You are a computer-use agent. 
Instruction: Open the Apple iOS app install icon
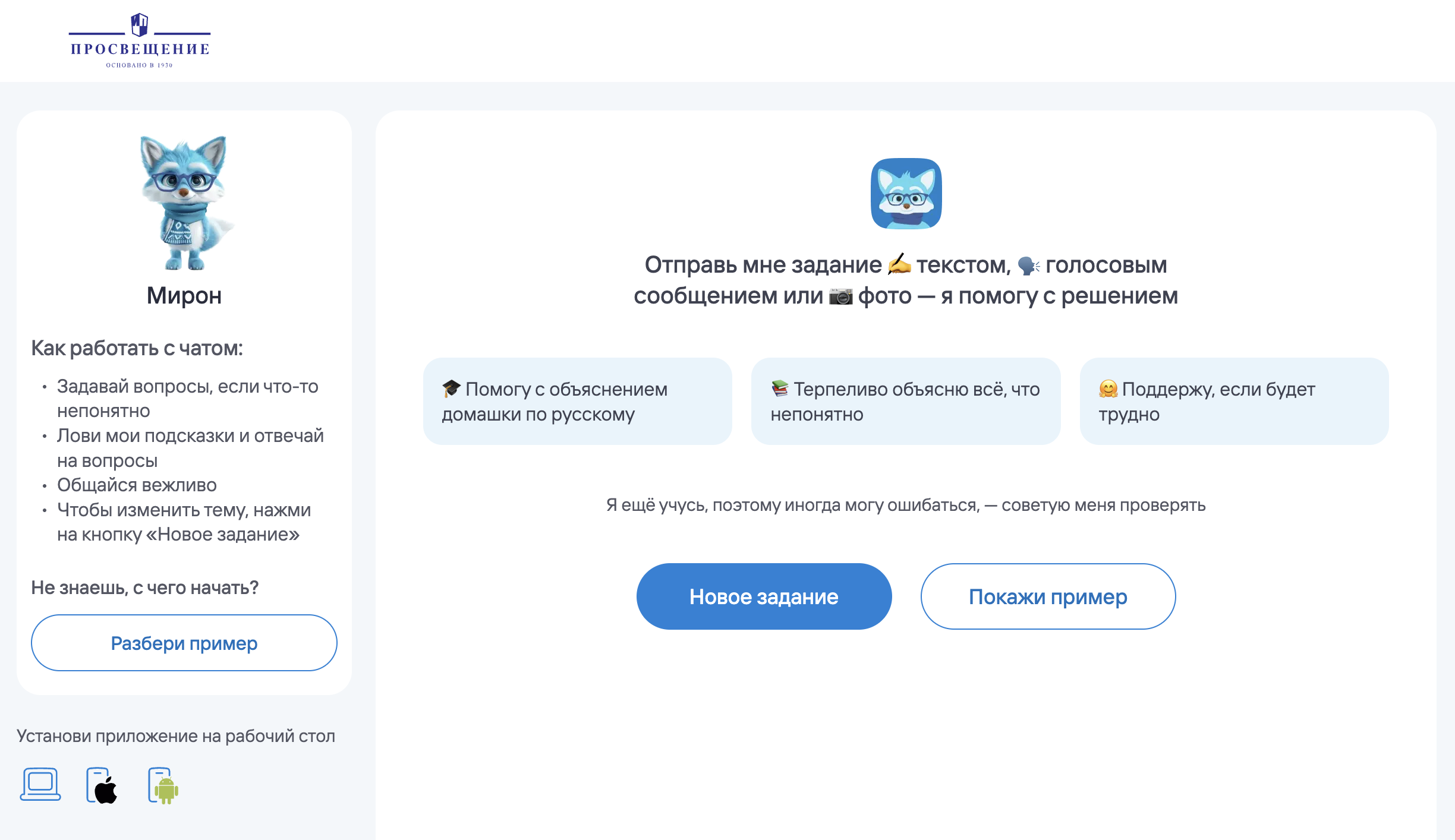tap(102, 785)
